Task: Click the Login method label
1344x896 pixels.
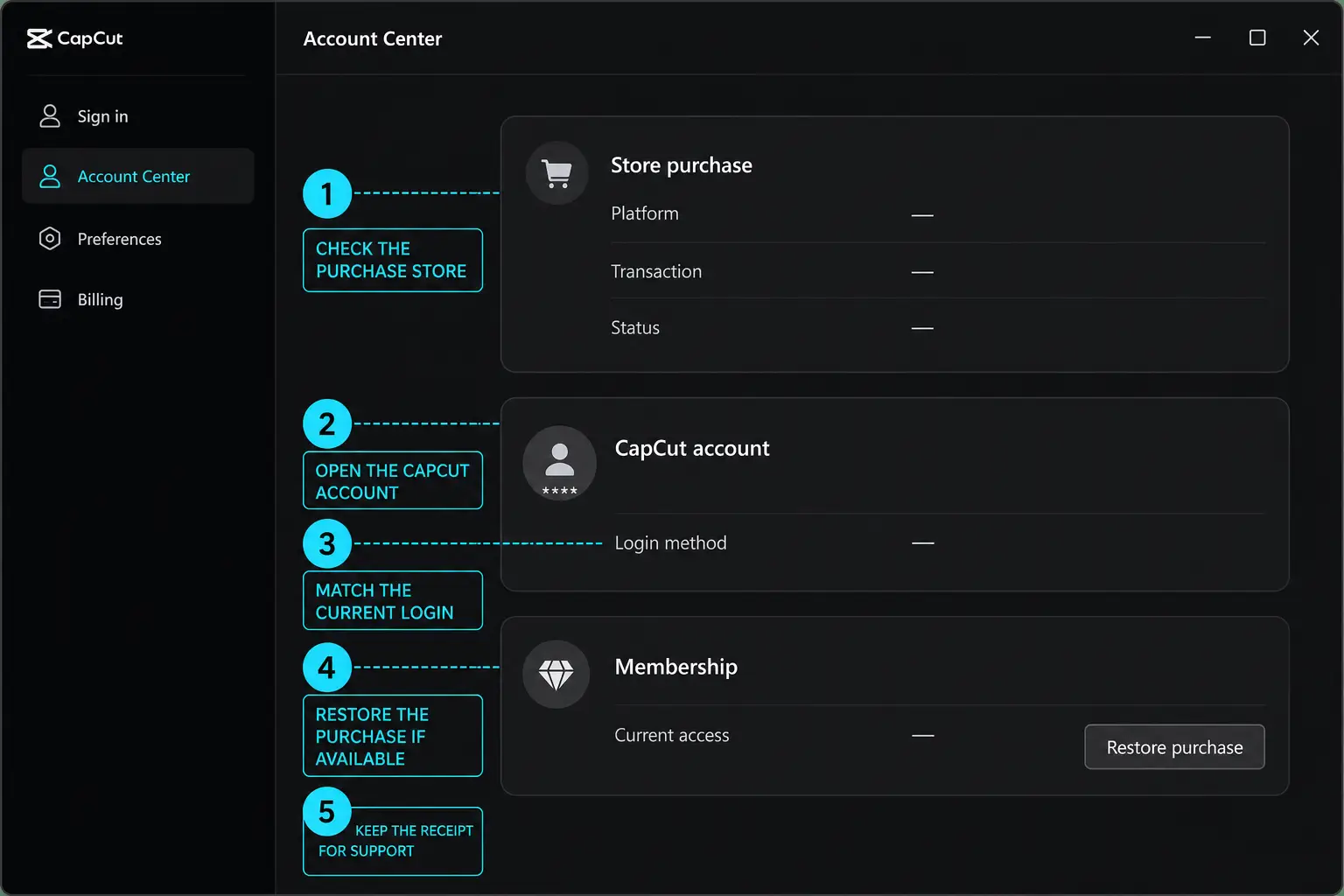Action: point(671,542)
